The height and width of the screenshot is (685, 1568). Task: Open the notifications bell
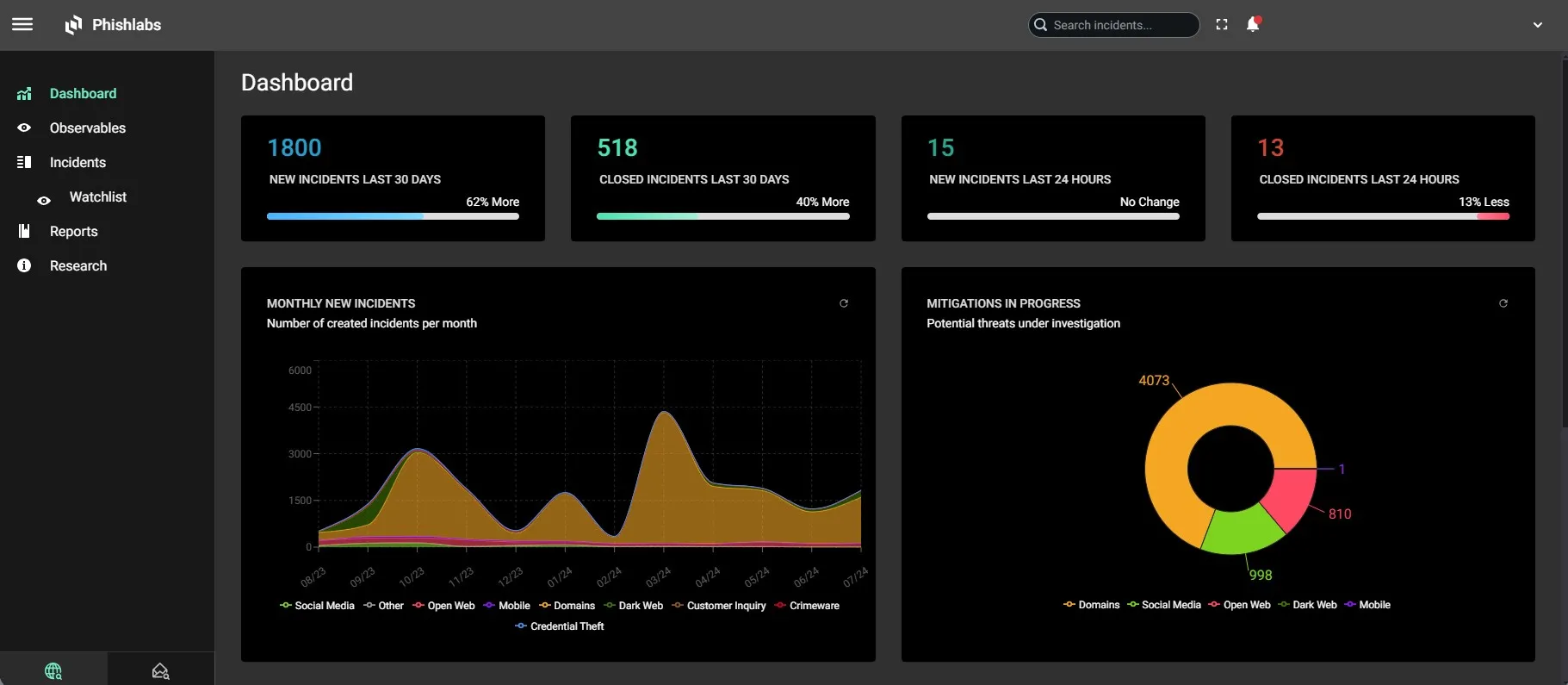tap(1253, 25)
